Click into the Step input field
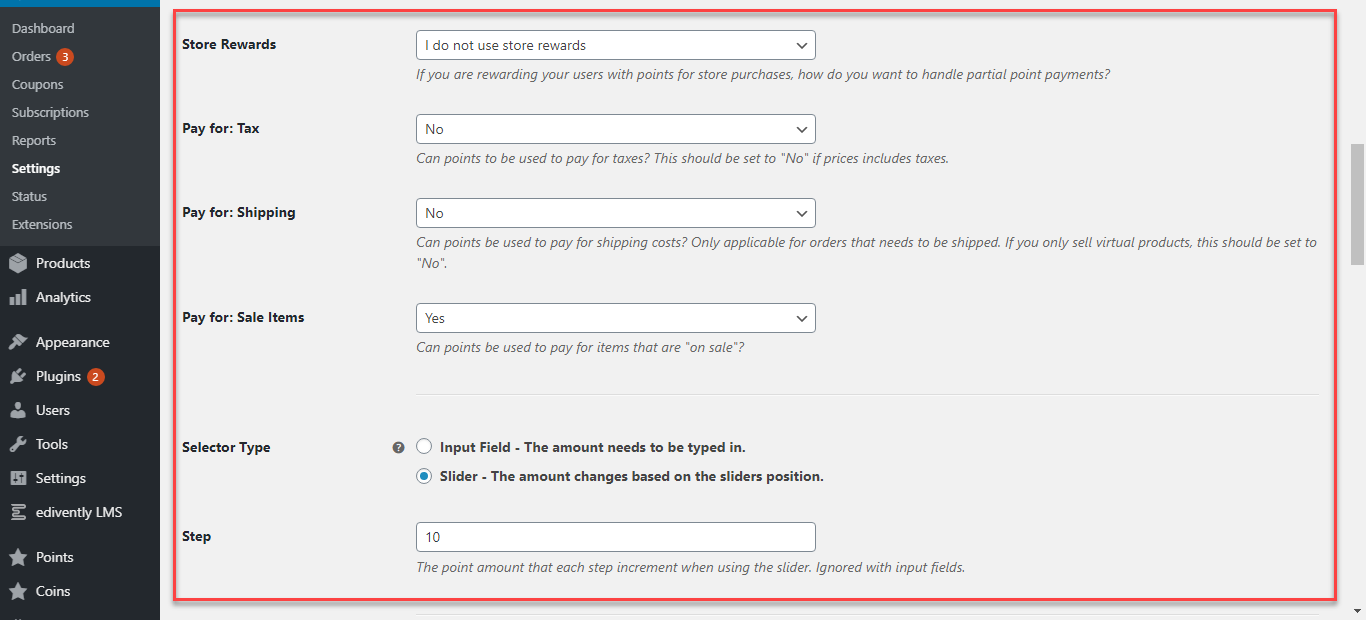Viewport: 1366px width, 620px height. (x=616, y=537)
